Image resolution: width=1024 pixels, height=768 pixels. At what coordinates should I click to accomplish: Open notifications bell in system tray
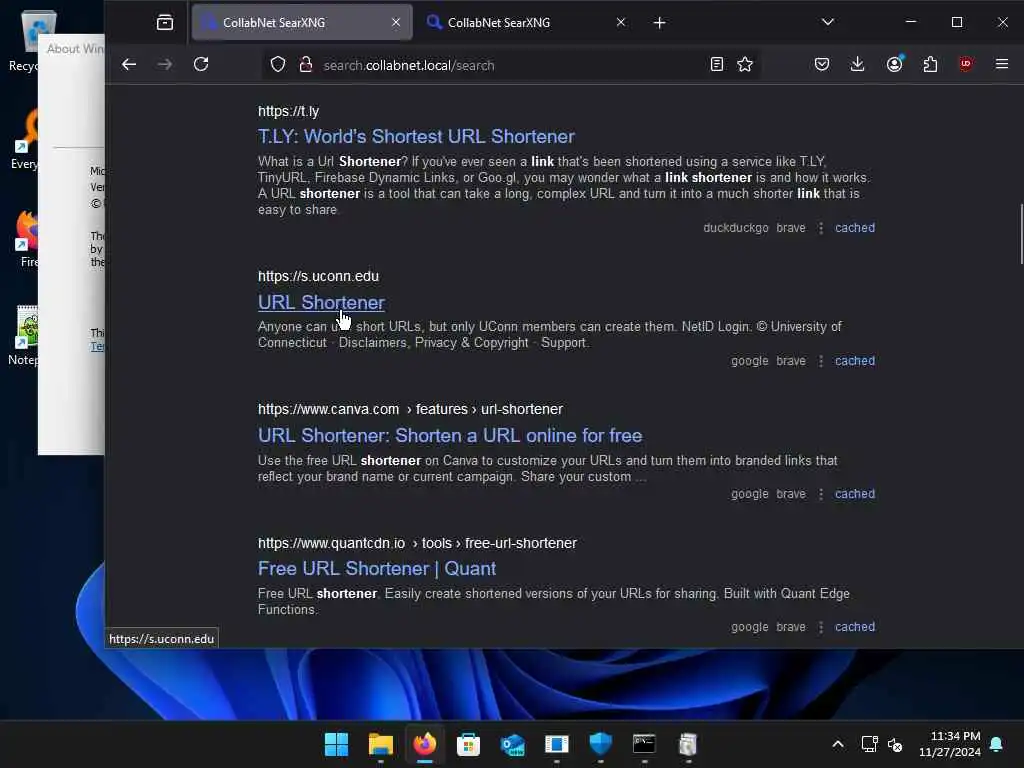click(x=997, y=744)
